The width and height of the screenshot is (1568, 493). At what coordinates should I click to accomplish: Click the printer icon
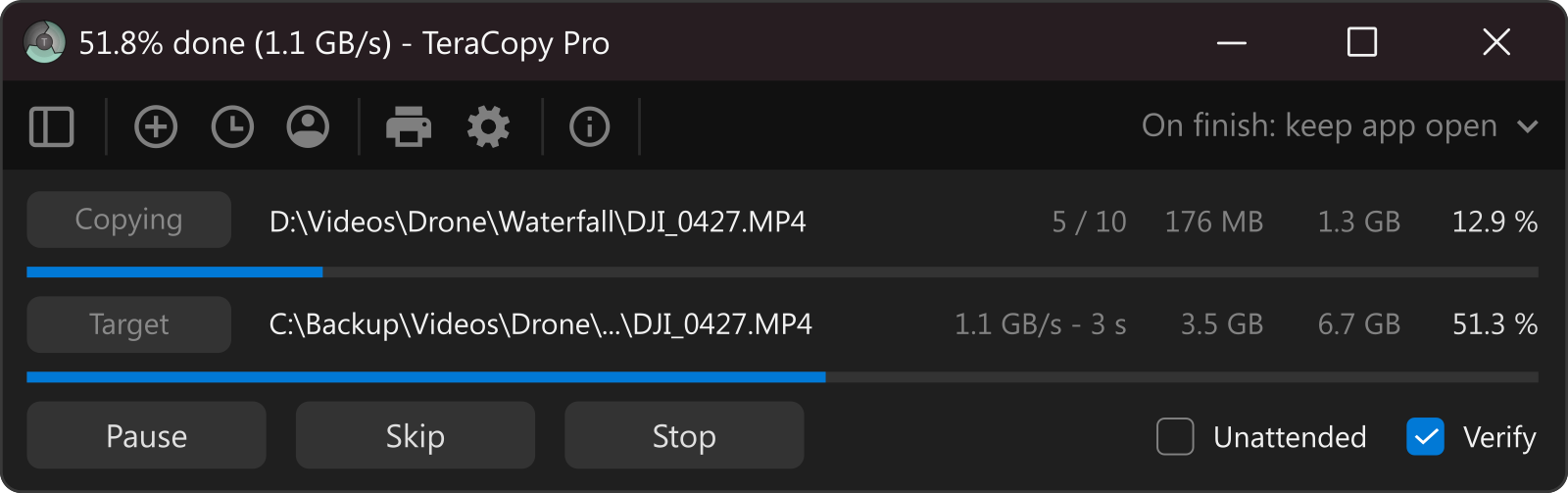(x=409, y=126)
